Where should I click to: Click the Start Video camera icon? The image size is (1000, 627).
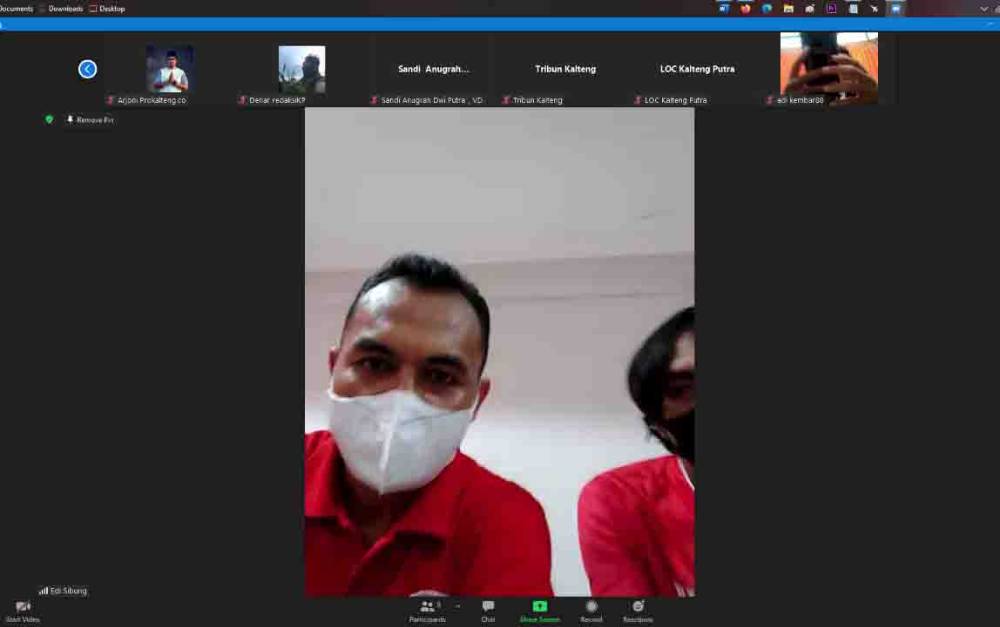tap(23, 606)
